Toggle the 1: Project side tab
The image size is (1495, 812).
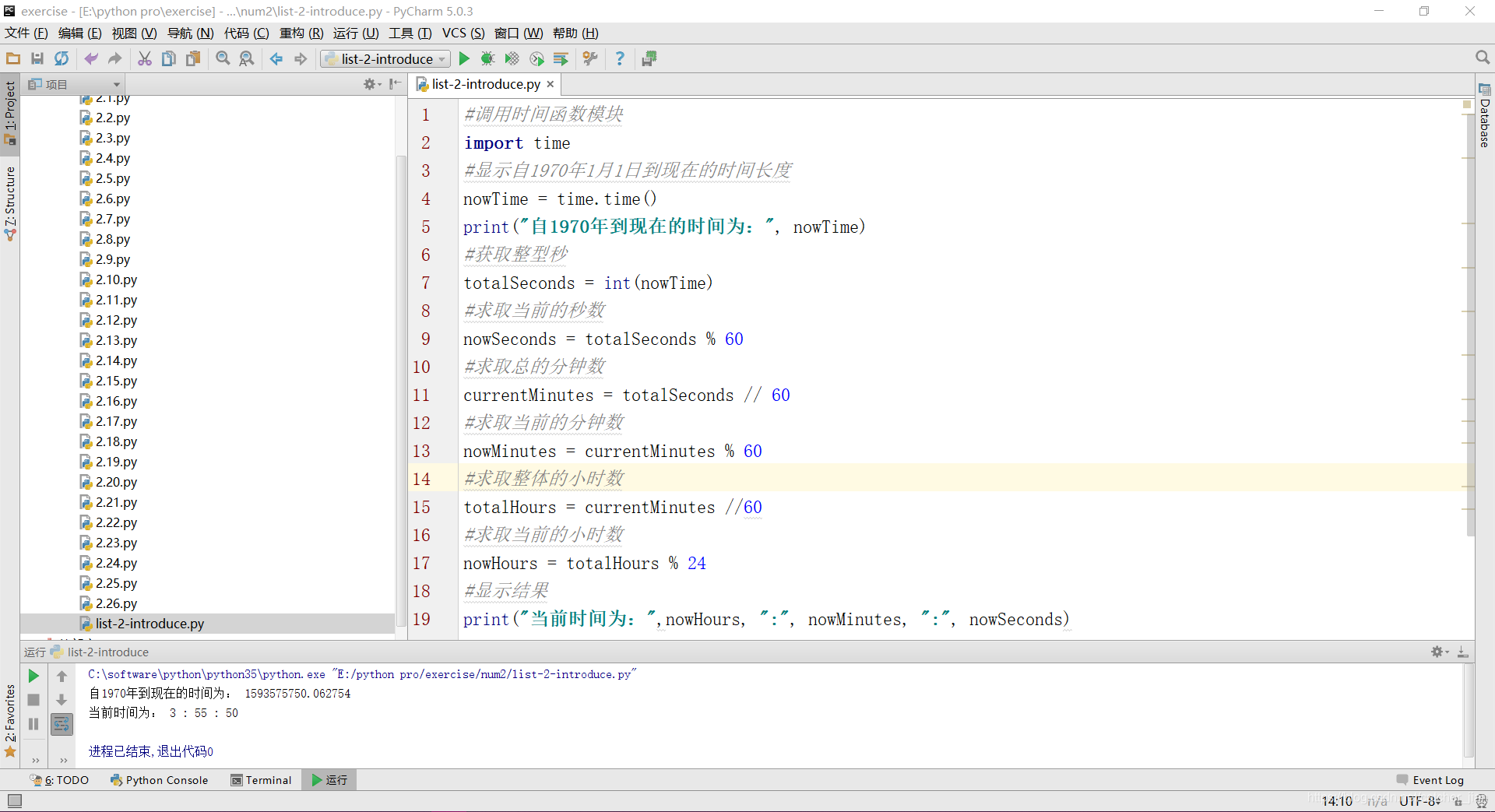tap(10, 113)
